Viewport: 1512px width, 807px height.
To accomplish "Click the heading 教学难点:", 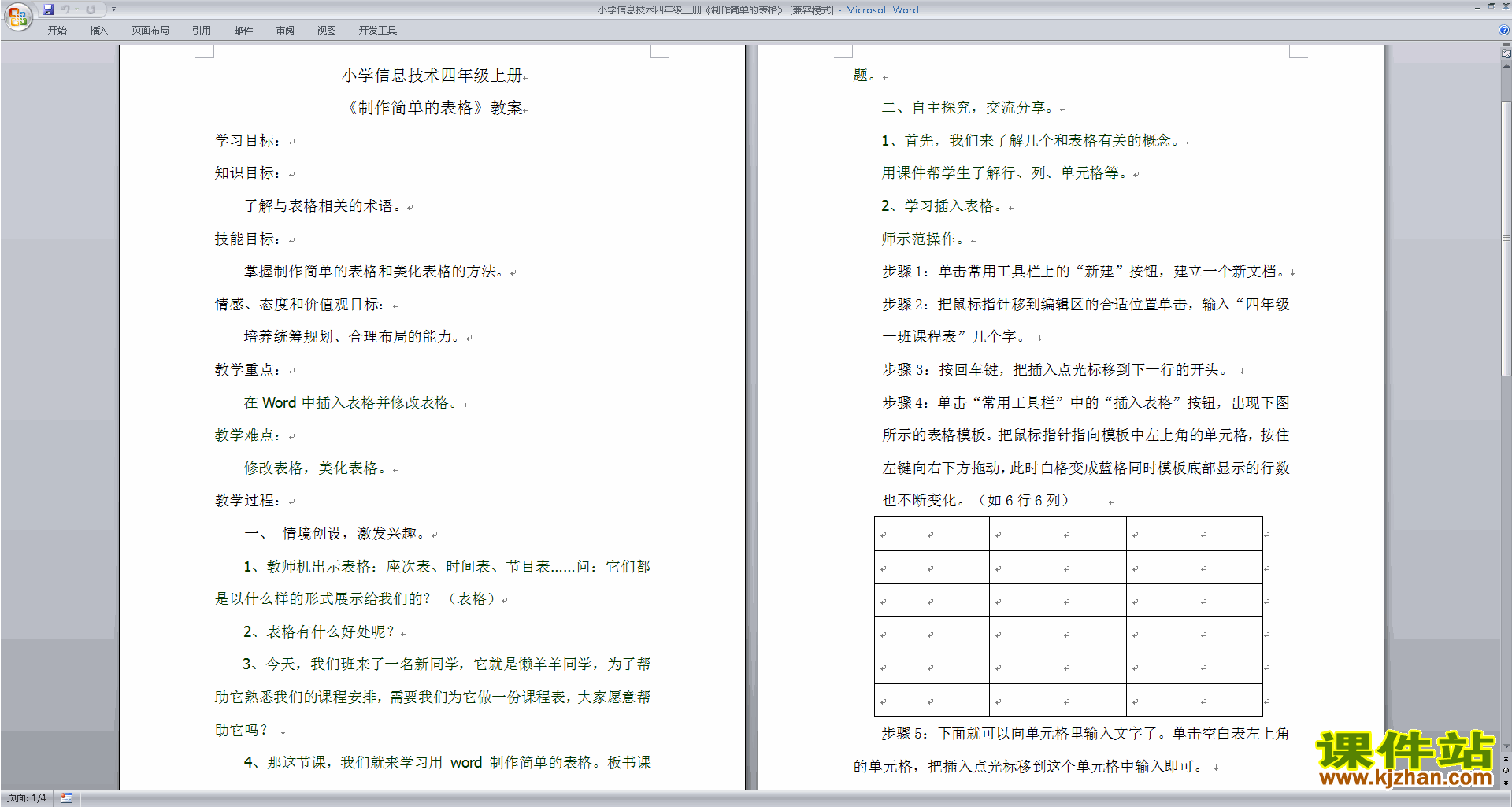I will tap(248, 435).
